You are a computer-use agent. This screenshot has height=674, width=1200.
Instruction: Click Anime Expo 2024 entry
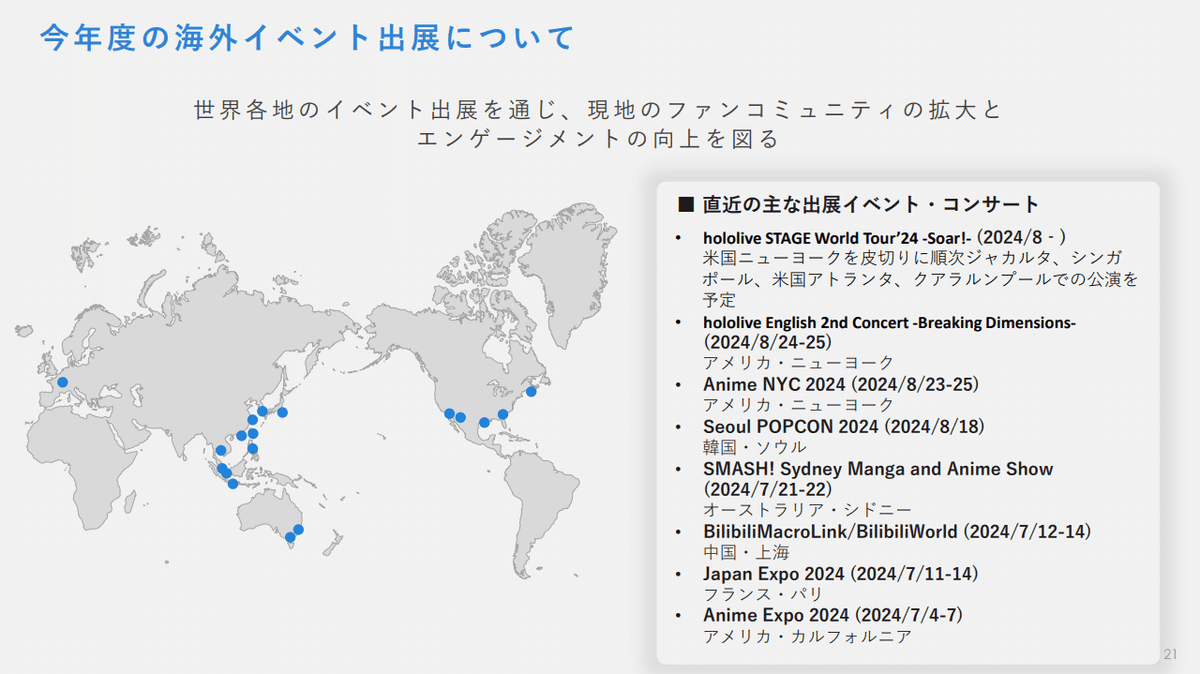click(x=833, y=615)
